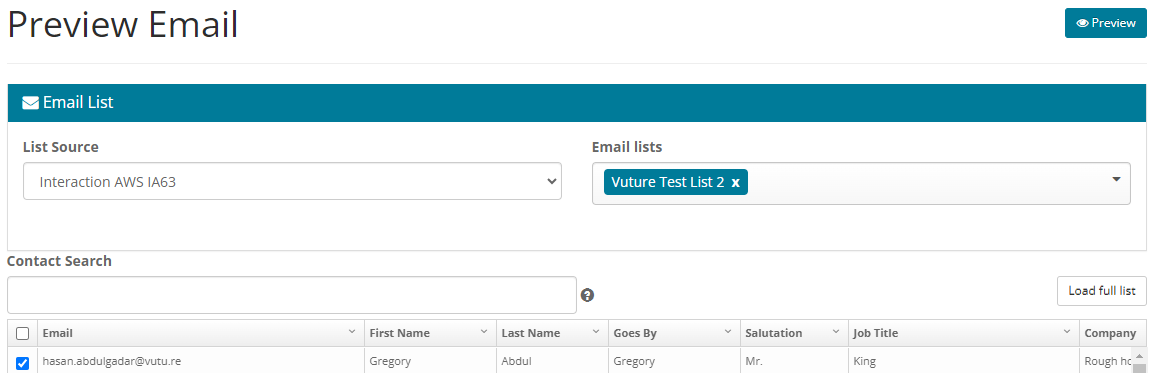Expand the Email lists dropdown arrow
Screen dimensions: 1158x373
click(1116, 179)
